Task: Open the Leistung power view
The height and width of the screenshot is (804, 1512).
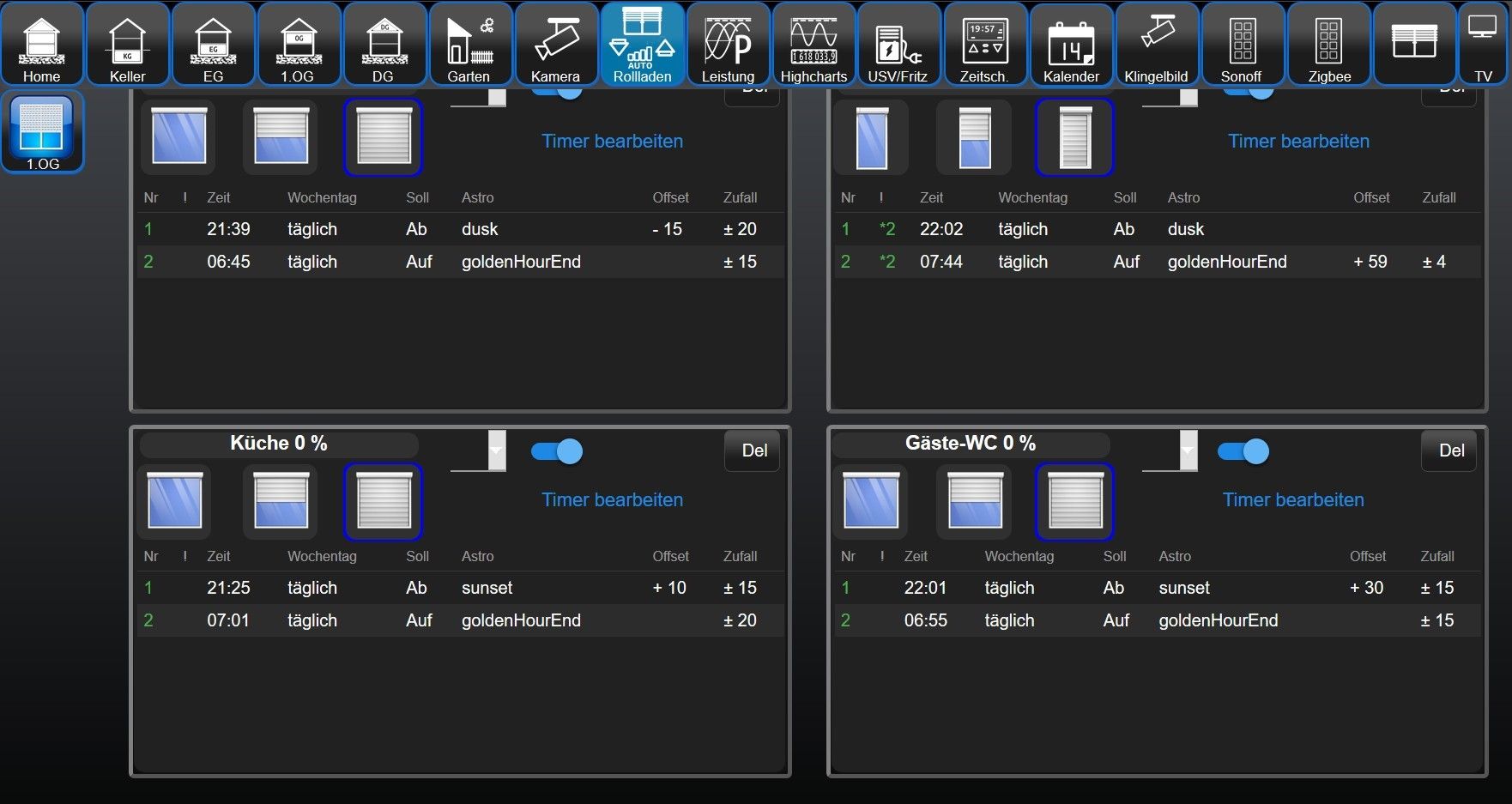Action: pos(729,44)
